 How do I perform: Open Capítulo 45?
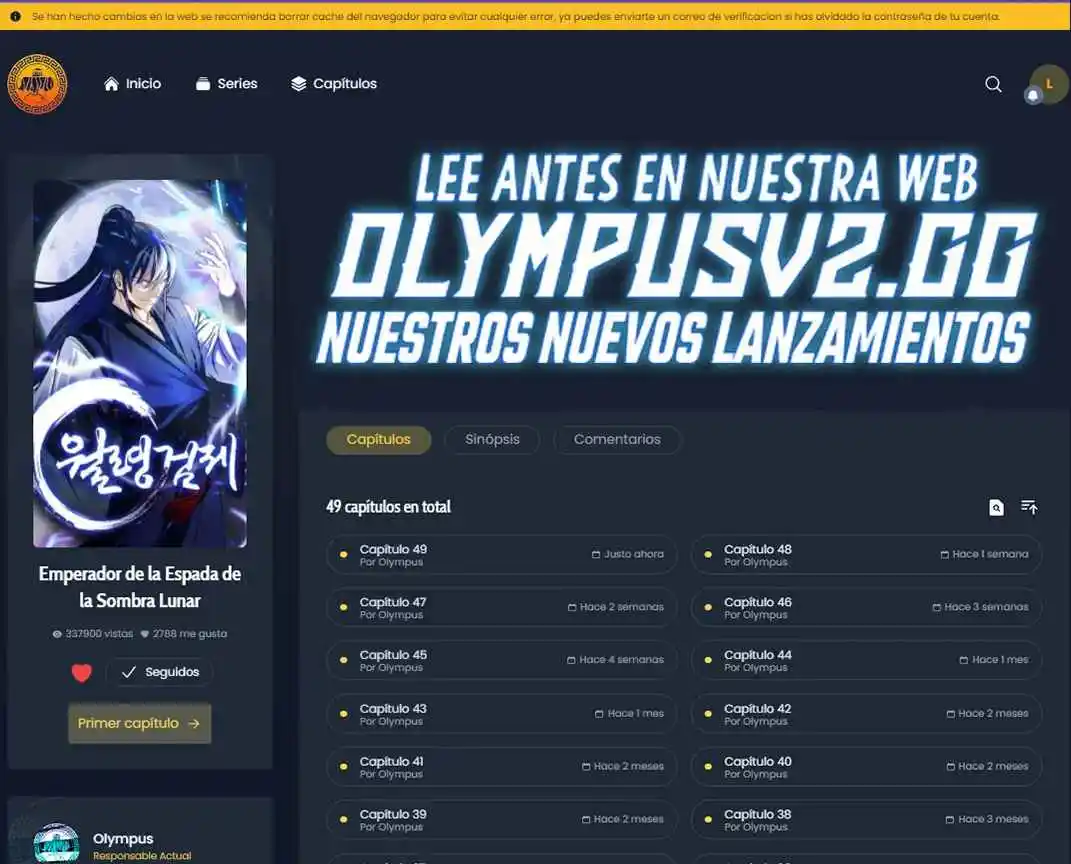(x=501, y=660)
